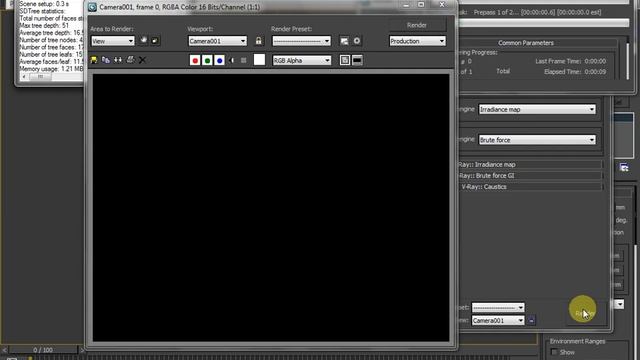Viewport: 640px width, 360px height.
Task: Toggle the green channel button
Action: click(x=207, y=60)
